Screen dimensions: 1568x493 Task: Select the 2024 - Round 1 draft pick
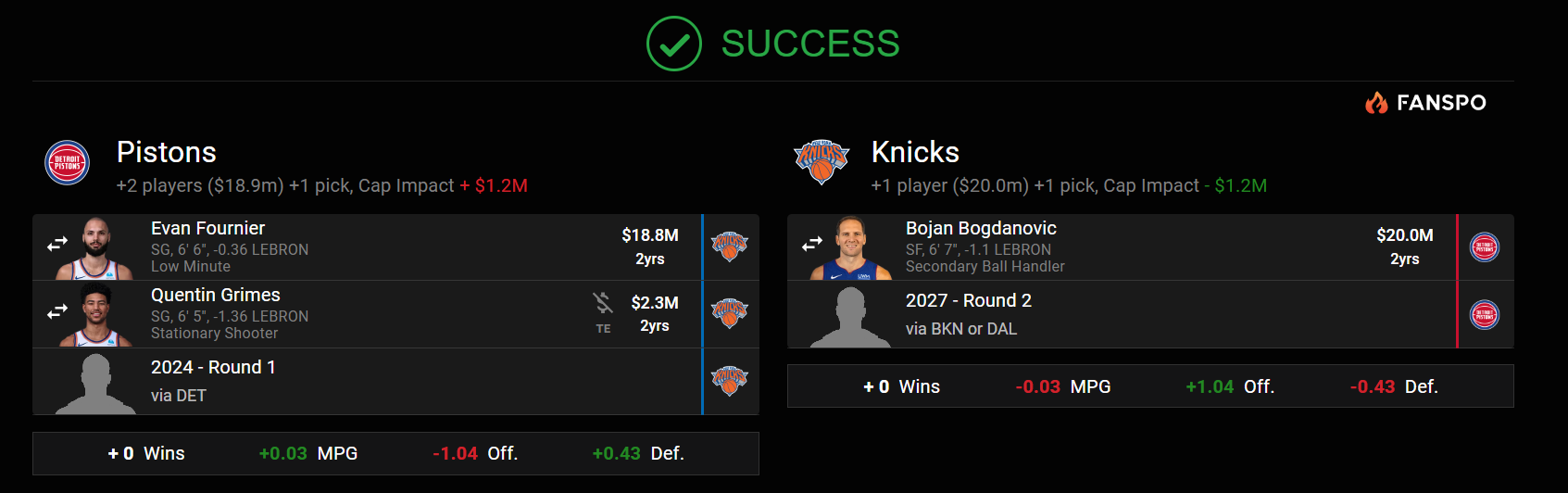coord(213,367)
